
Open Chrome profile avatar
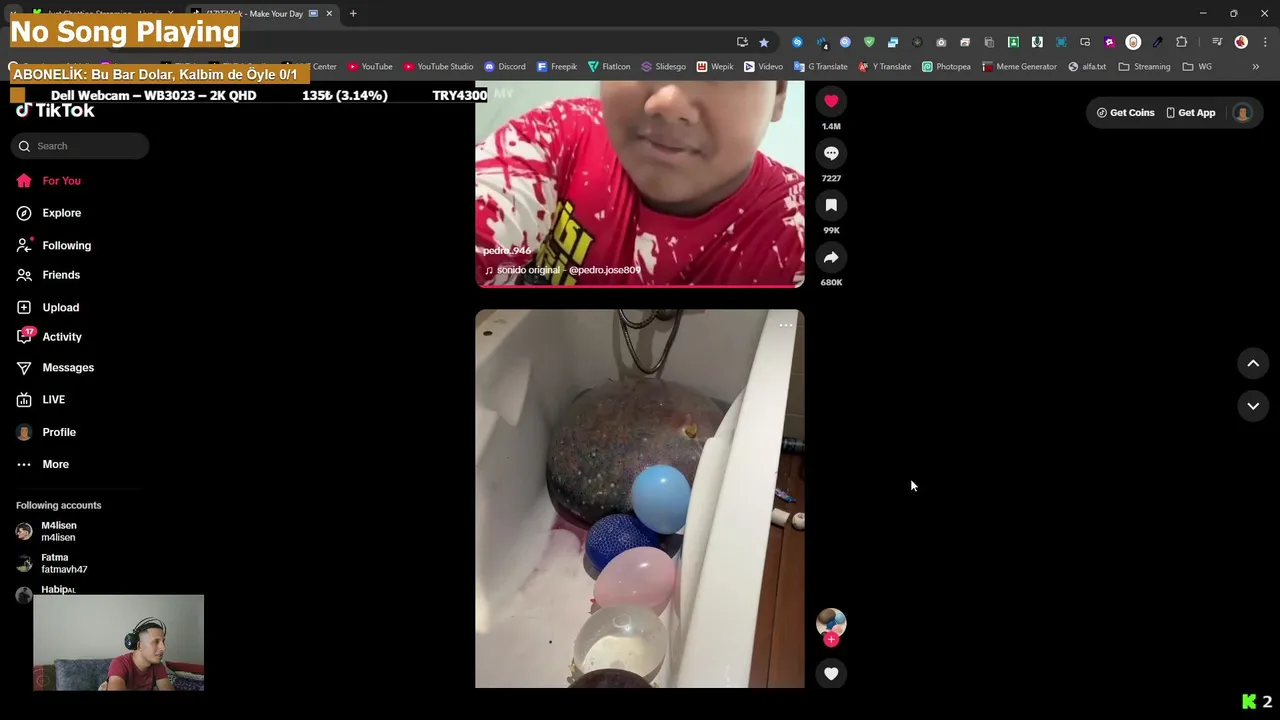(x=1241, y=42)
